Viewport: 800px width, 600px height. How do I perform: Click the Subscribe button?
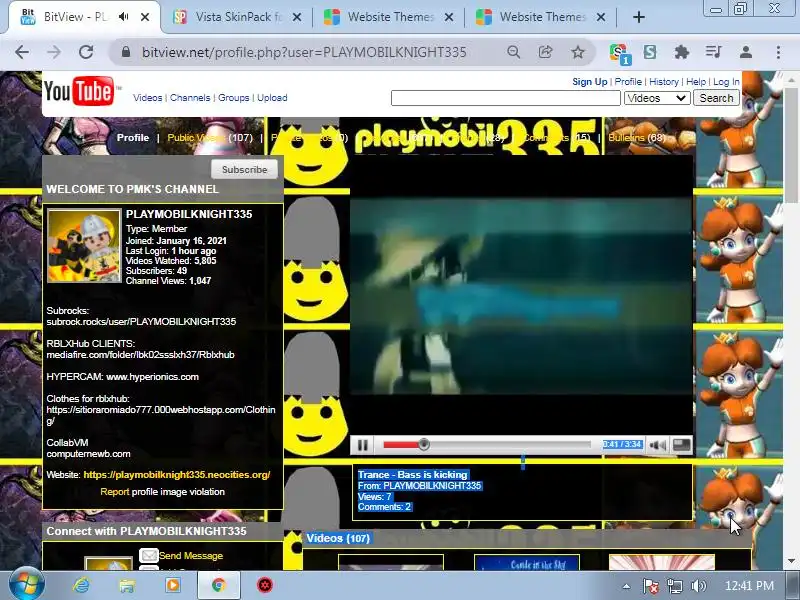tap(244, 169)
